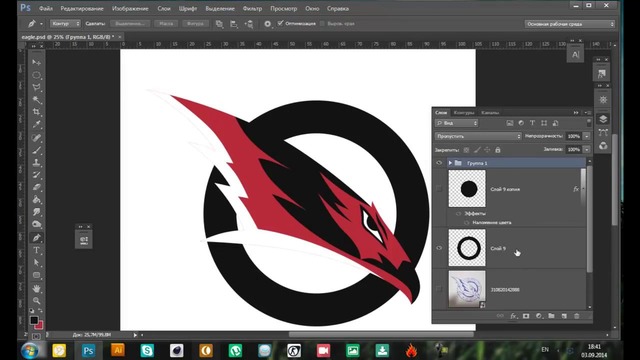The image size is (640, 360).
Task: Add a layer mask
Action: 526,316
